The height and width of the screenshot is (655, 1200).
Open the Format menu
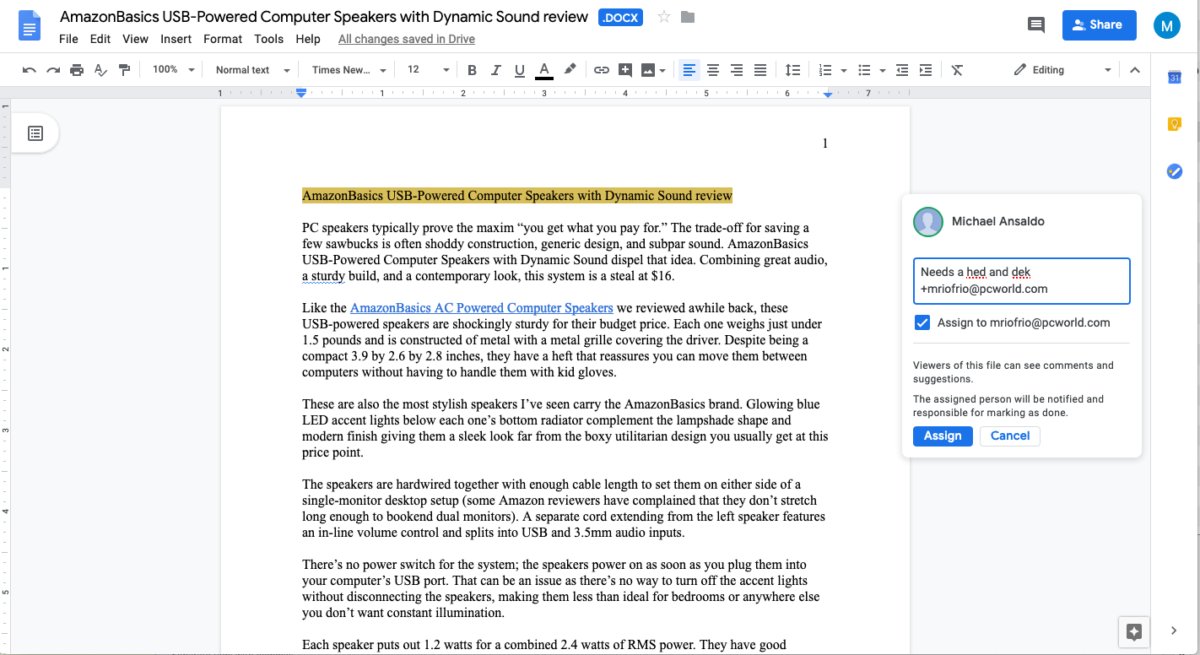[222, 39]
